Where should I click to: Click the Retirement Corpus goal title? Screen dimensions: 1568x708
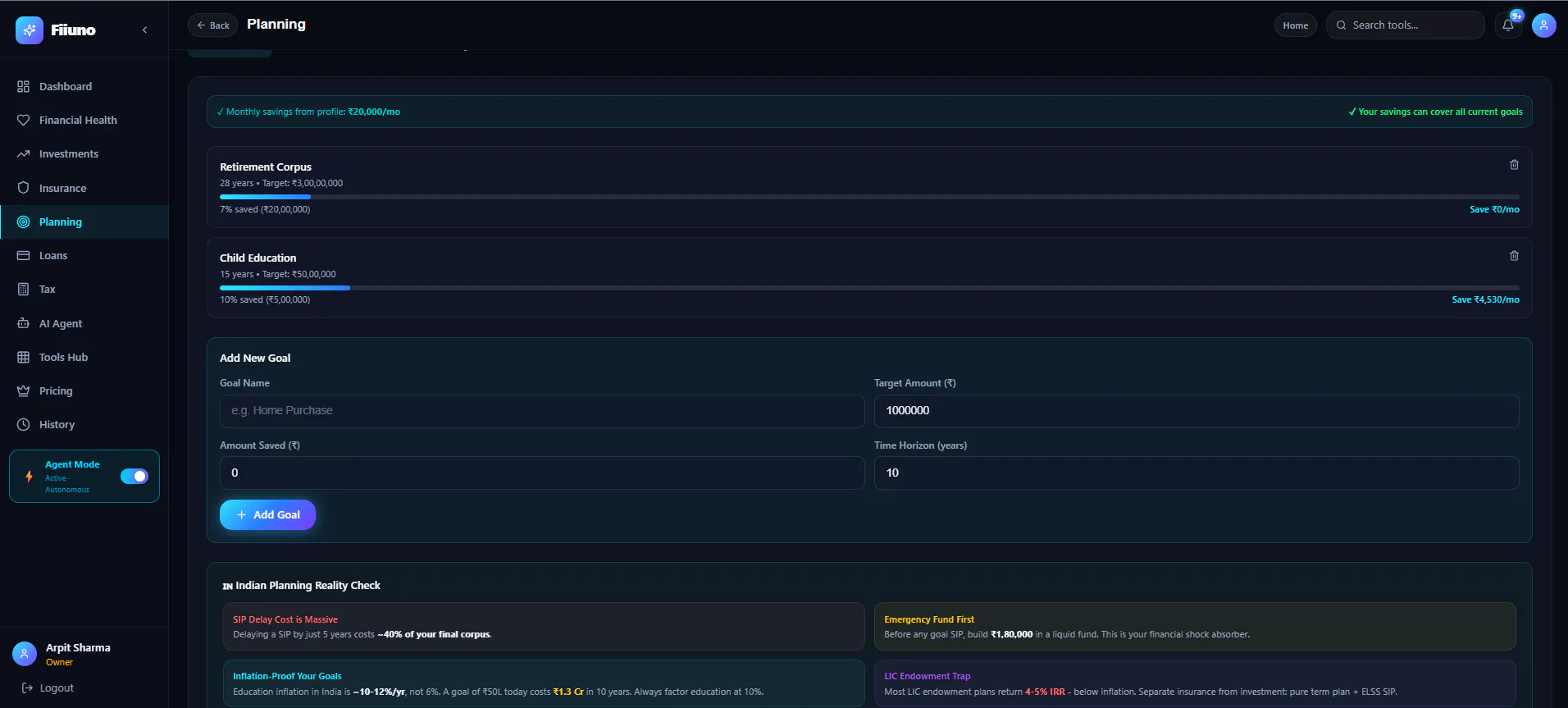(266, 167)
